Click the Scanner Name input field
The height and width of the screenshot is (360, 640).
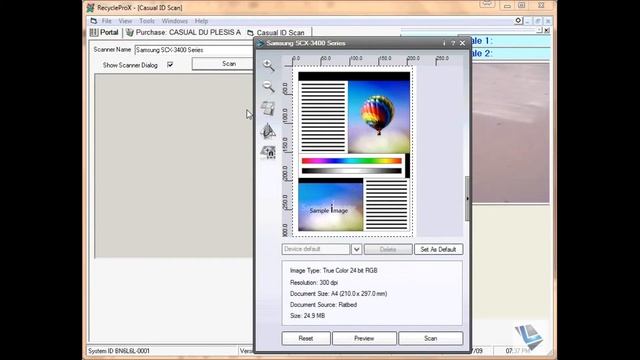(x=194, y=50)
